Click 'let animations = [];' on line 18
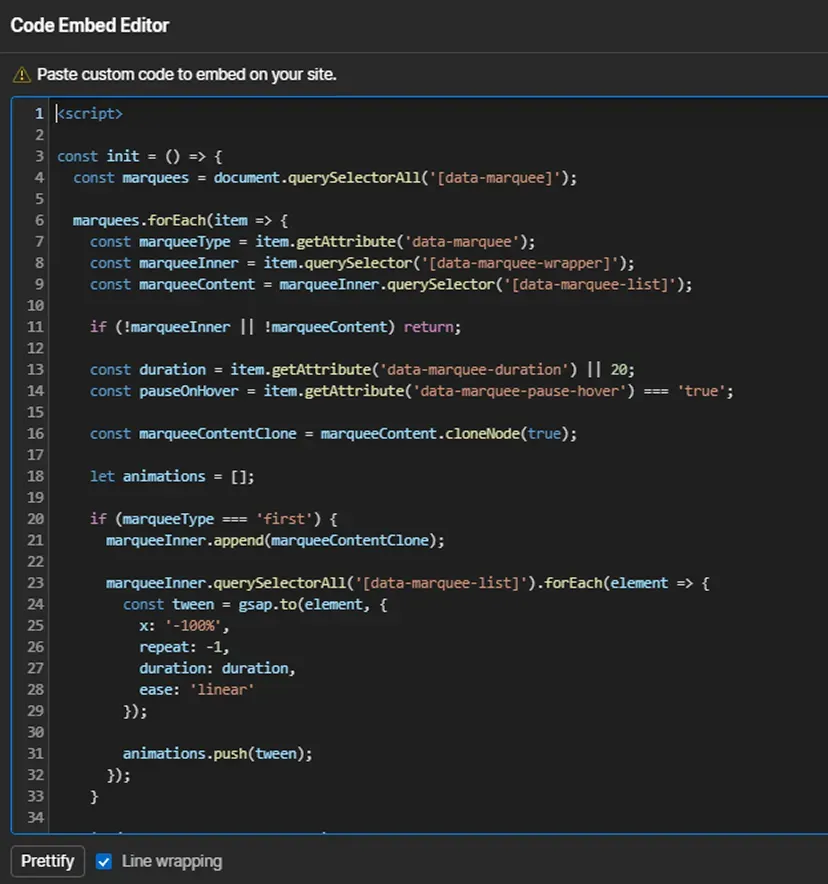This screenshot has width=828, height=884. pyautogui.click(x=172, y=476)
